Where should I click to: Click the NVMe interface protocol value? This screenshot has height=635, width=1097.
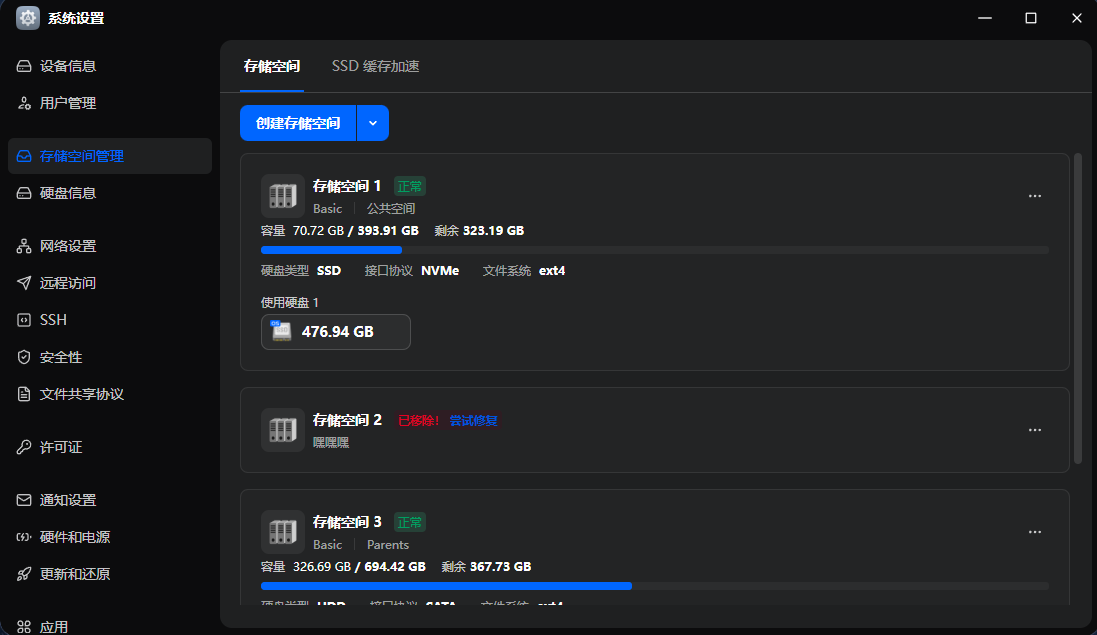(x=440, y=271)
